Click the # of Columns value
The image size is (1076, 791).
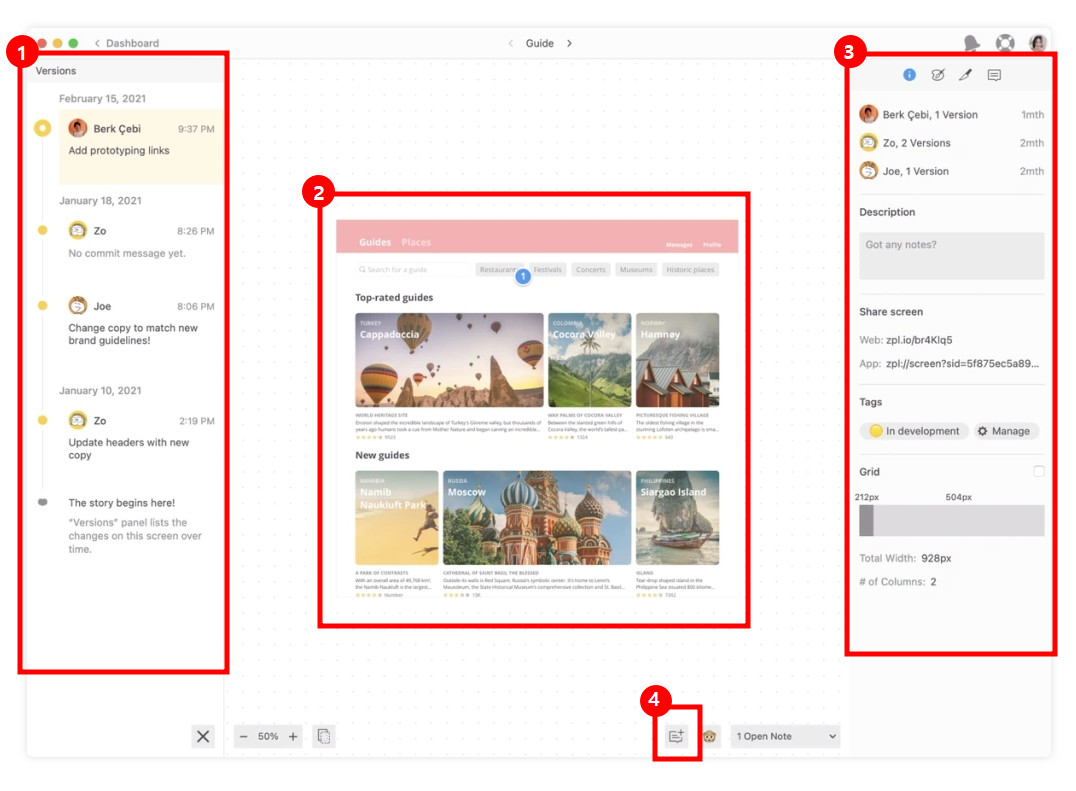933,582
